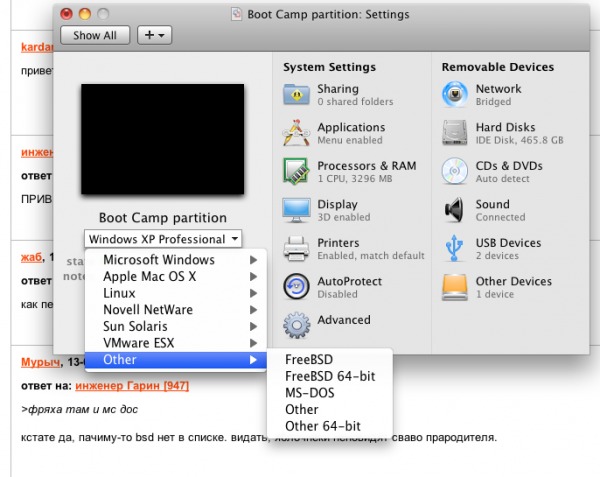Click the red close window button
Screen dimensions: 600x477
point(66,14)
